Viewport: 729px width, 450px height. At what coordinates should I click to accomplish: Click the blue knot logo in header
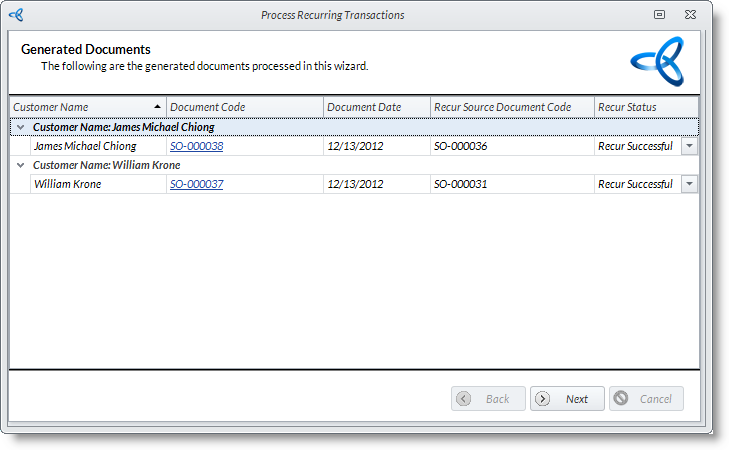pyautogui.click(x=656, y=62)
